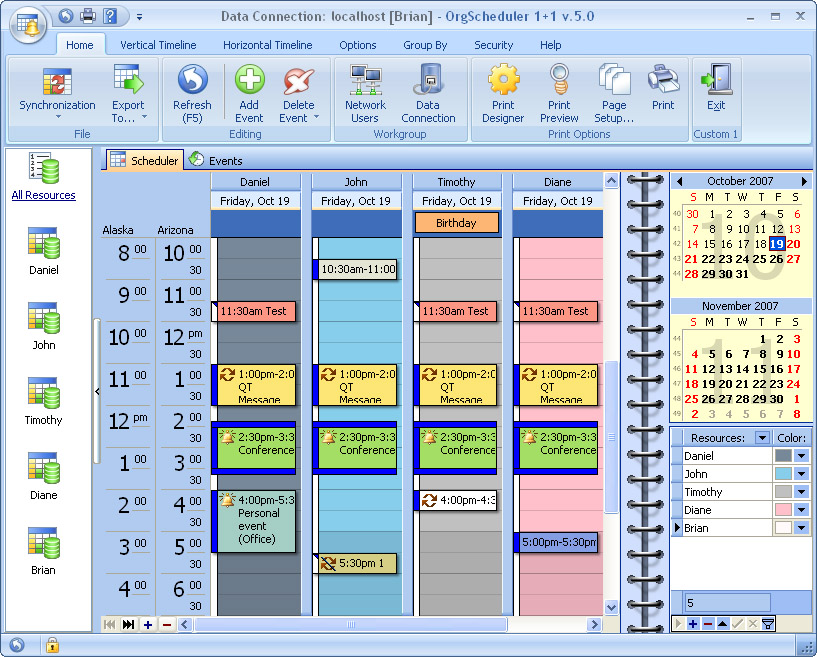The height and width of the screenshot is (657, 817).
Task: Open Daniel's color dropdown
Action: click(x=801, y=456)
